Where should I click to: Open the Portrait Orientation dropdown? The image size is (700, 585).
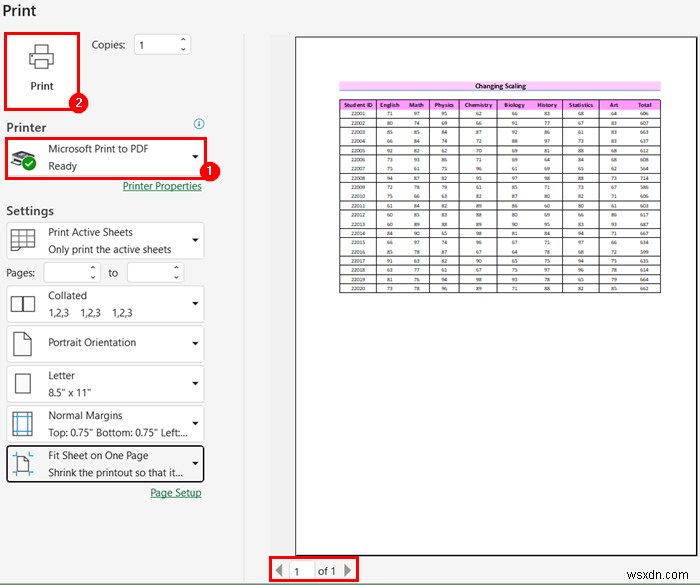click(105, 343)
